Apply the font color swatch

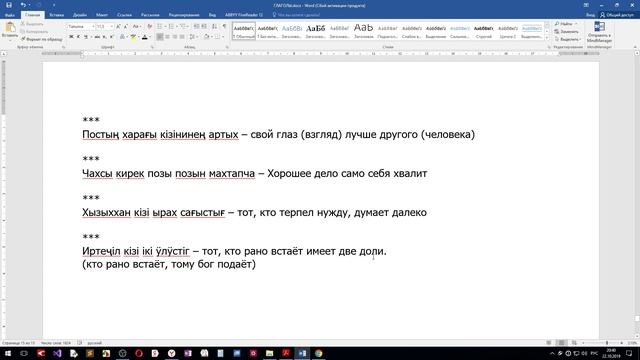[144, 37]
